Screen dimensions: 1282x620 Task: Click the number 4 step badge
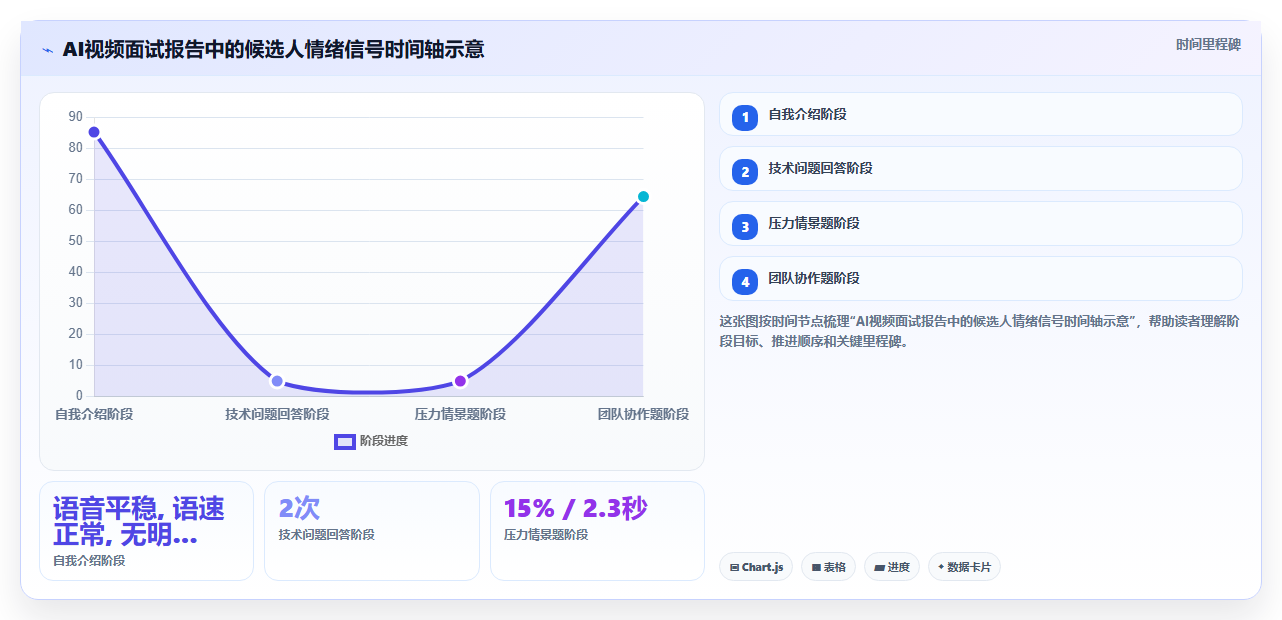click(745, 282)
